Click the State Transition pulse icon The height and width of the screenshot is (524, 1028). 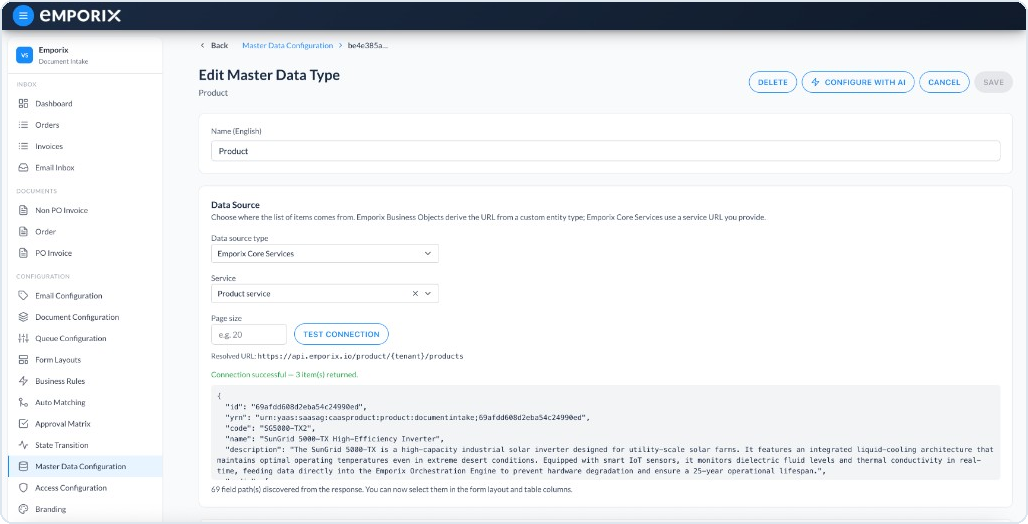(x=23, y=445)
